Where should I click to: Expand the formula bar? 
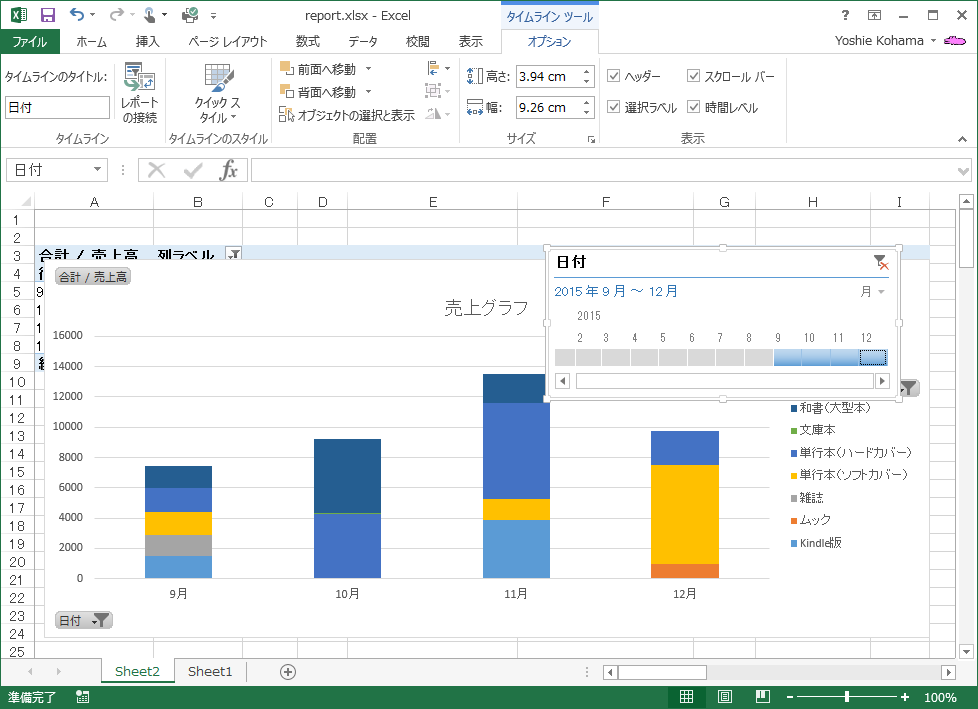pyautogui.click(x=962, y=170)
